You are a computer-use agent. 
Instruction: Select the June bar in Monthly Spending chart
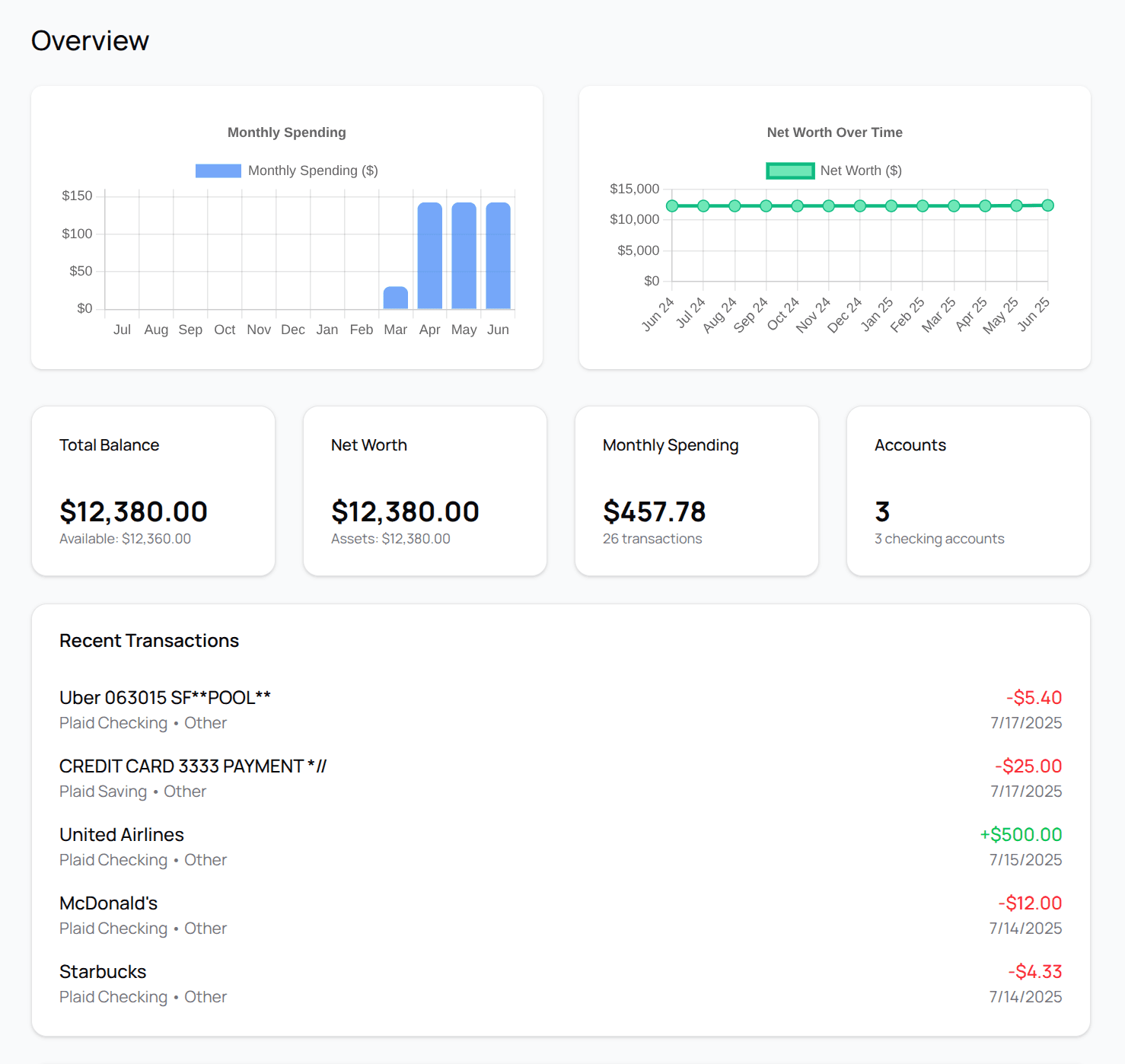(499, 255)
